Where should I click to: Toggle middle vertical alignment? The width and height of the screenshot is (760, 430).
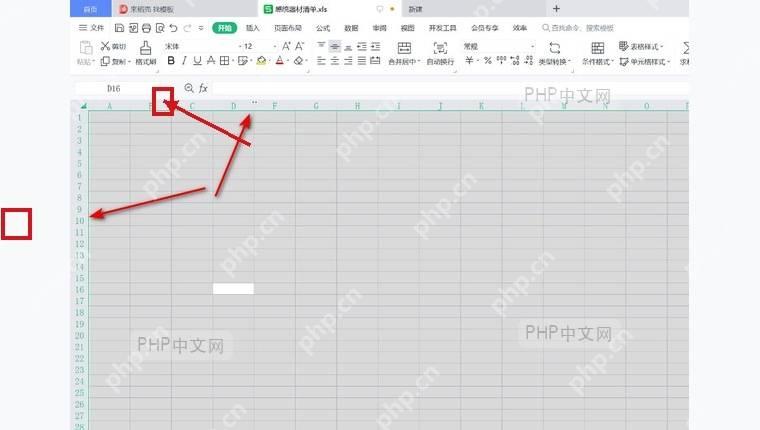(x=334, y=46)
